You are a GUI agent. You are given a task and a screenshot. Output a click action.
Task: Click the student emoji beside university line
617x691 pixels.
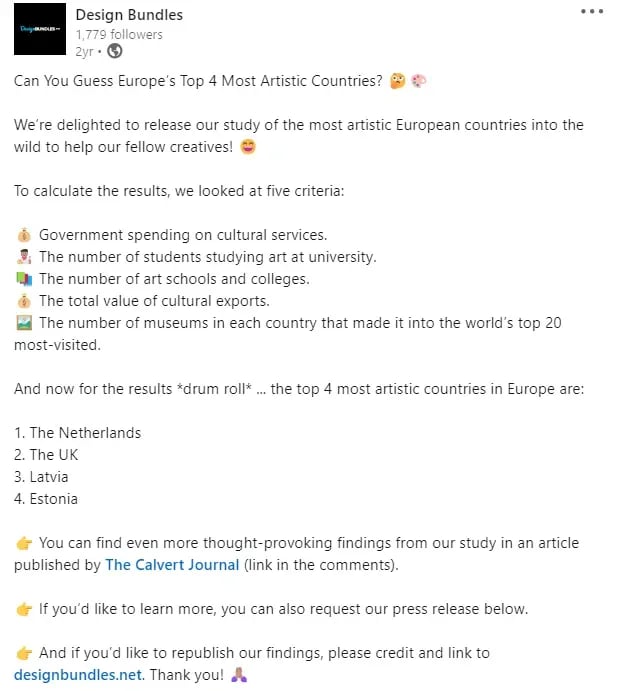point(24,256)
